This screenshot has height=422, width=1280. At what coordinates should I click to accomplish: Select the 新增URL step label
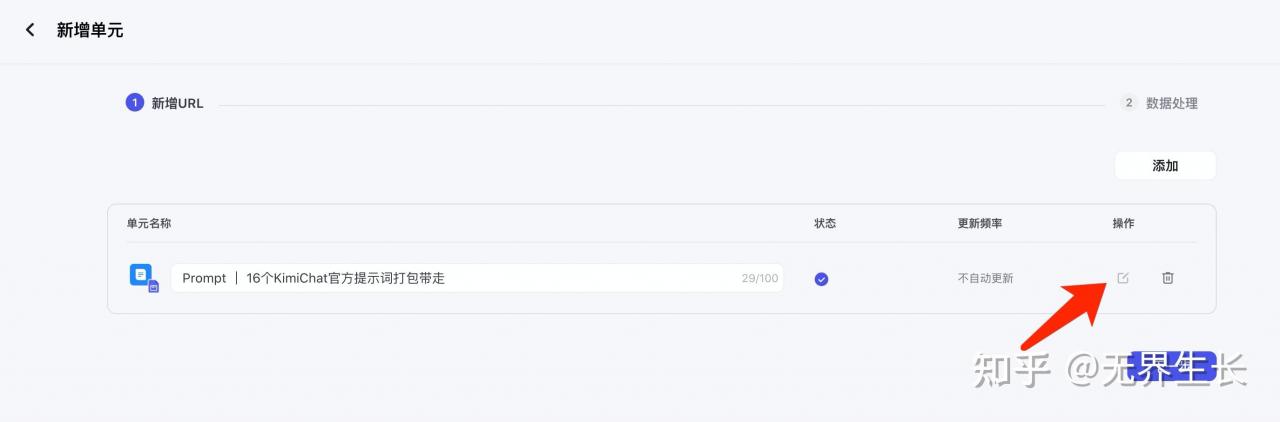click(x=177, y=103)
